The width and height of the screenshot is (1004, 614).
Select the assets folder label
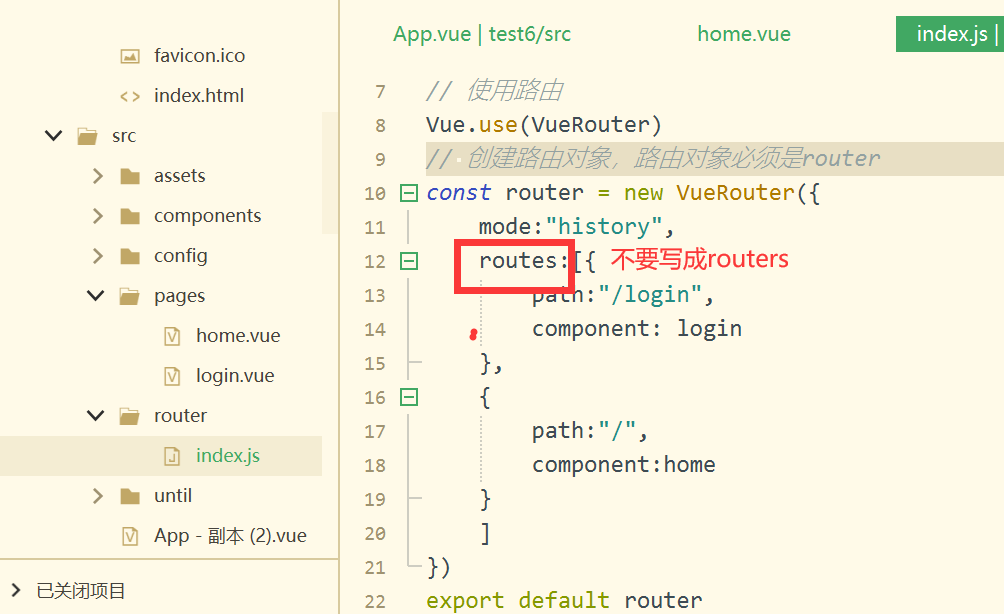tap(179, 176)
